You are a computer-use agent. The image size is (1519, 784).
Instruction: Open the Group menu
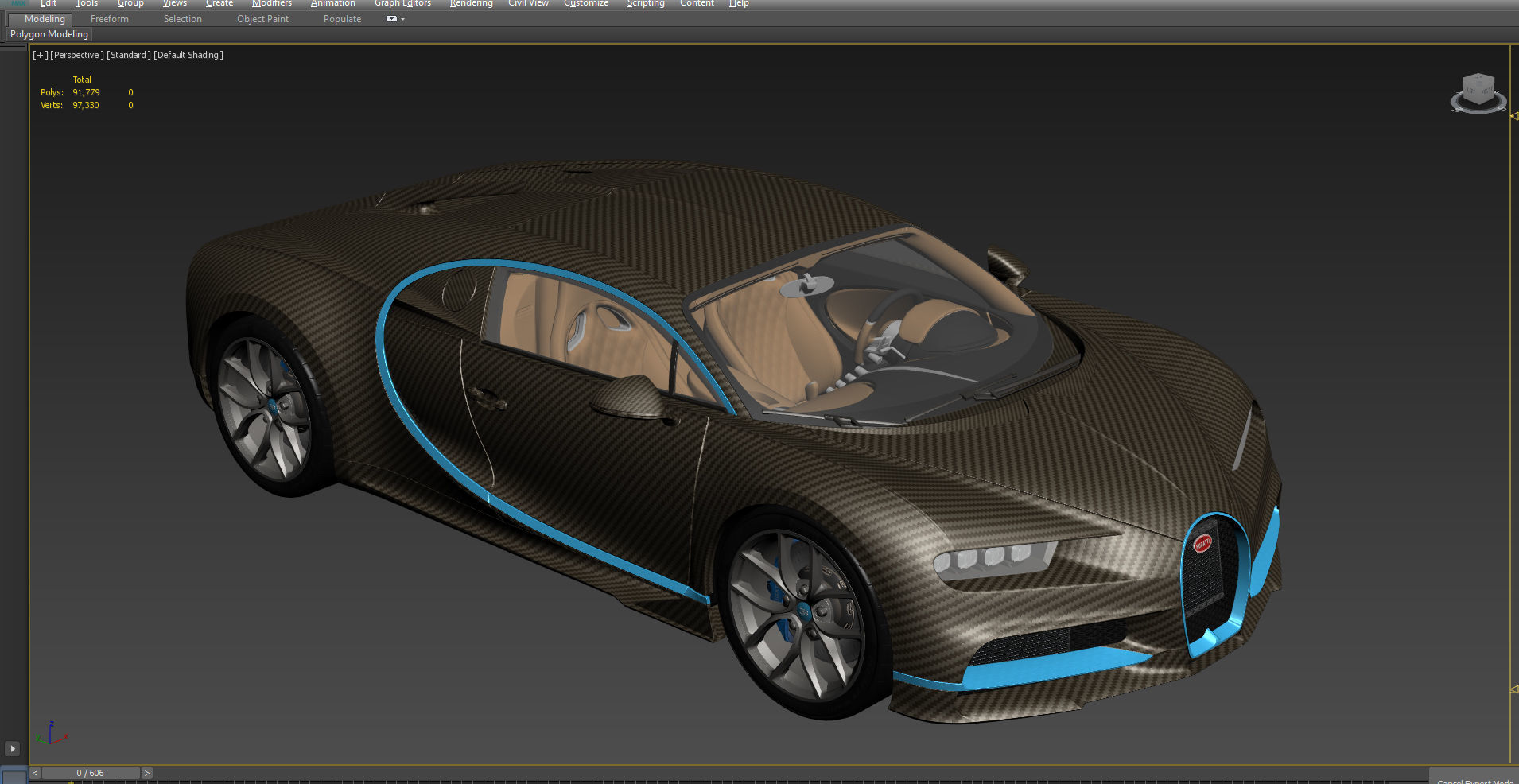pos(130,3)
